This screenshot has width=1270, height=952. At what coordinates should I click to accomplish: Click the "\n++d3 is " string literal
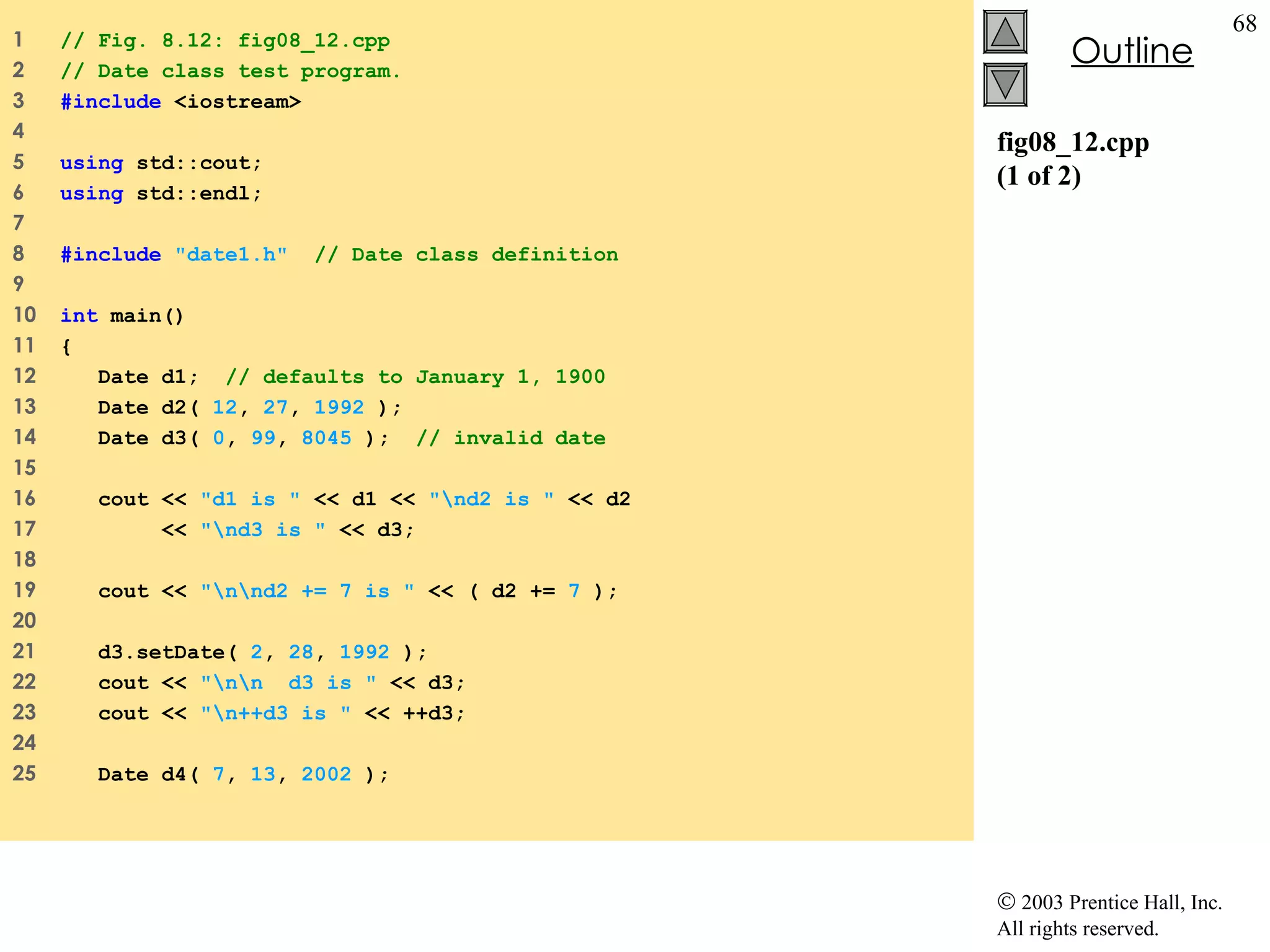pos(276,713)
